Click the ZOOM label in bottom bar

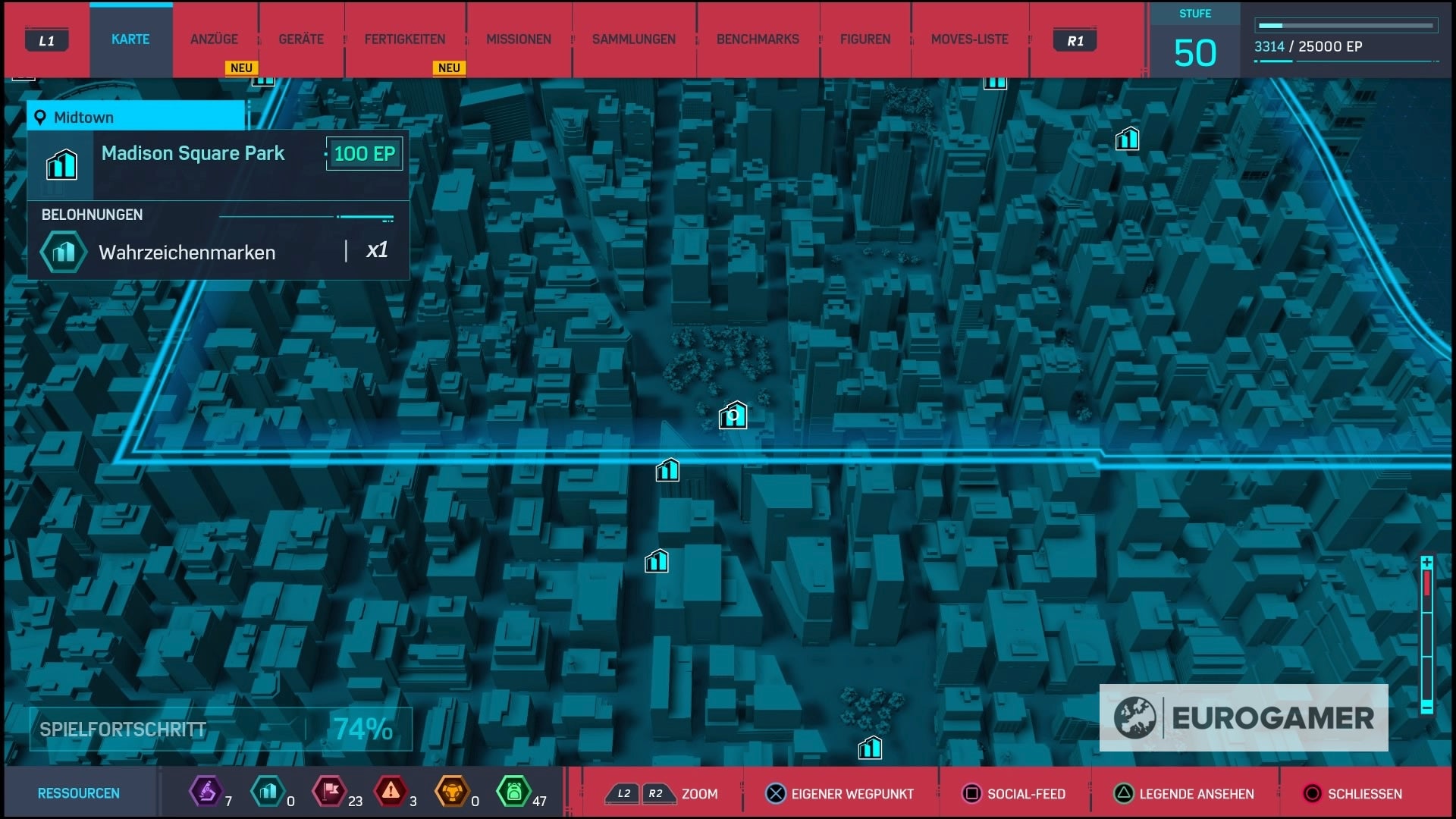tap(699, 794)
